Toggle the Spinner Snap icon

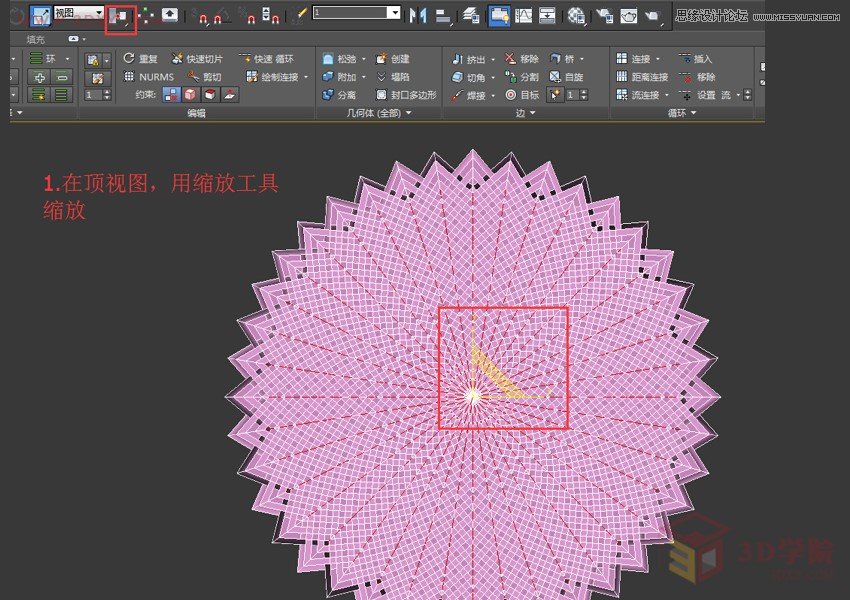[271, 15]
